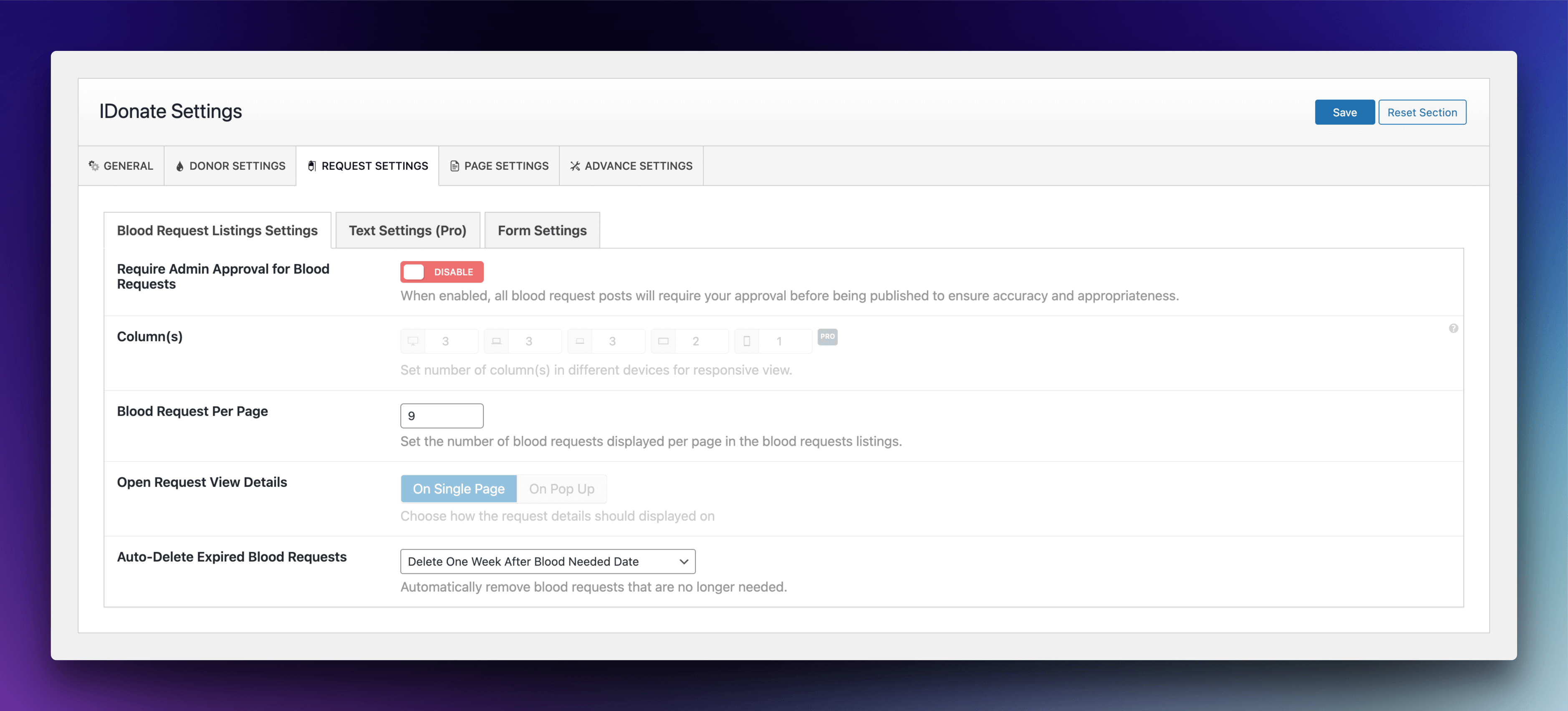Click the mobile column count field showing 1
The width and height of the screenshot is (1568, 711).
pos(783,341)
